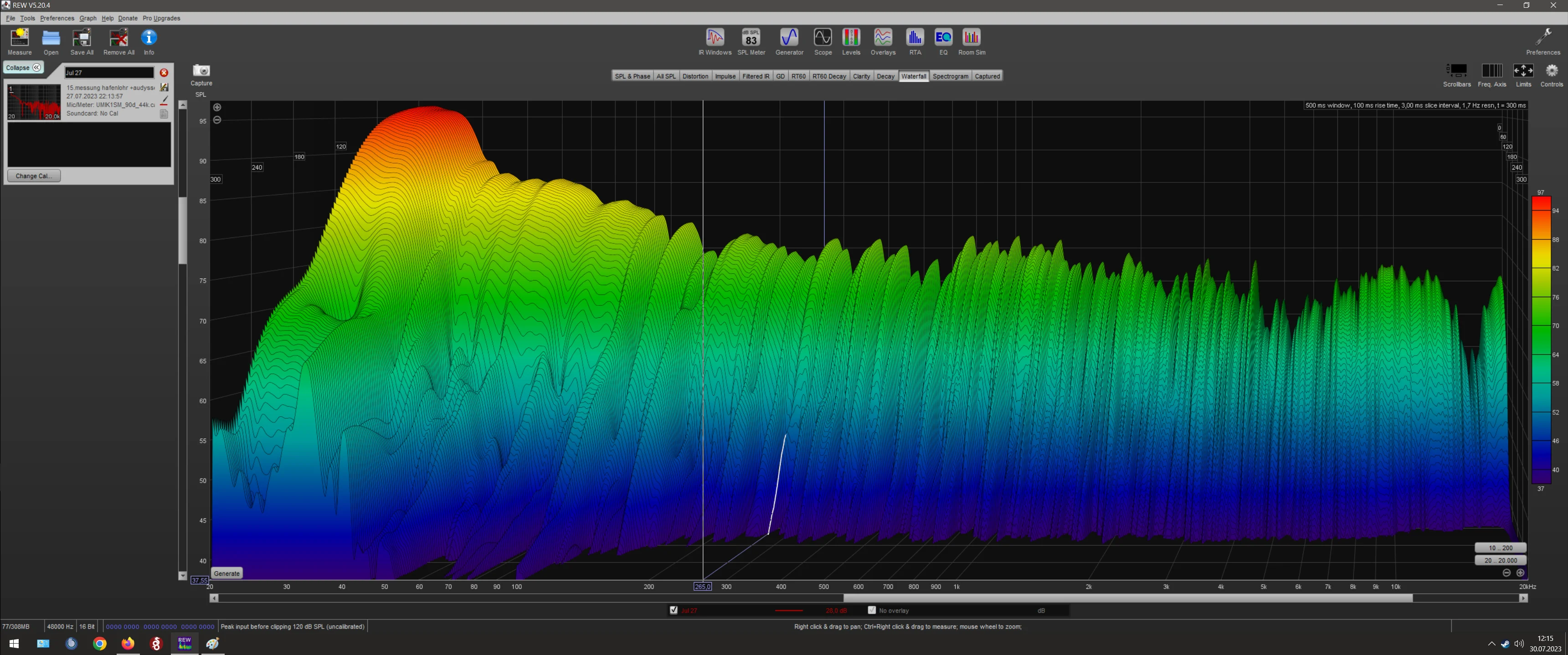Click the Generate waterfall button
1568x655 pixels.
(x=227, y=573)
